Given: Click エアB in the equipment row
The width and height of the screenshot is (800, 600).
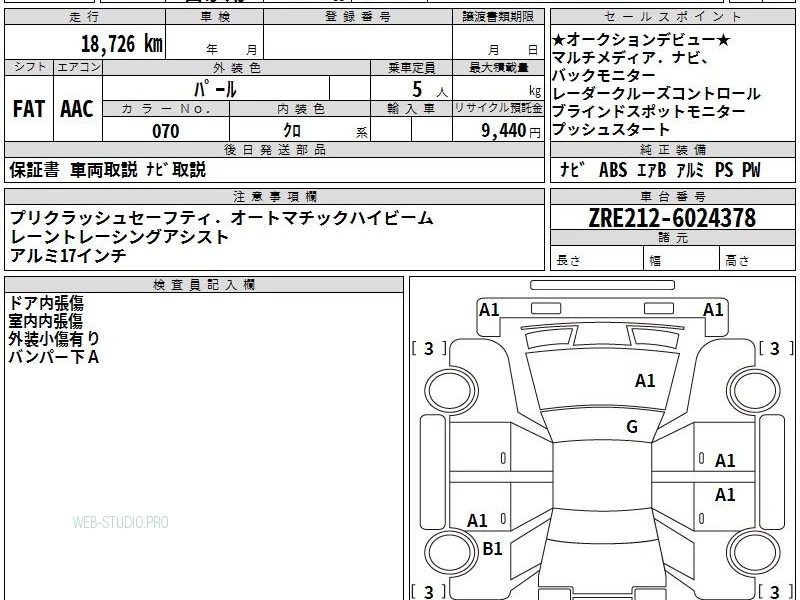Looking at the screenshot, I should [652, 170].
